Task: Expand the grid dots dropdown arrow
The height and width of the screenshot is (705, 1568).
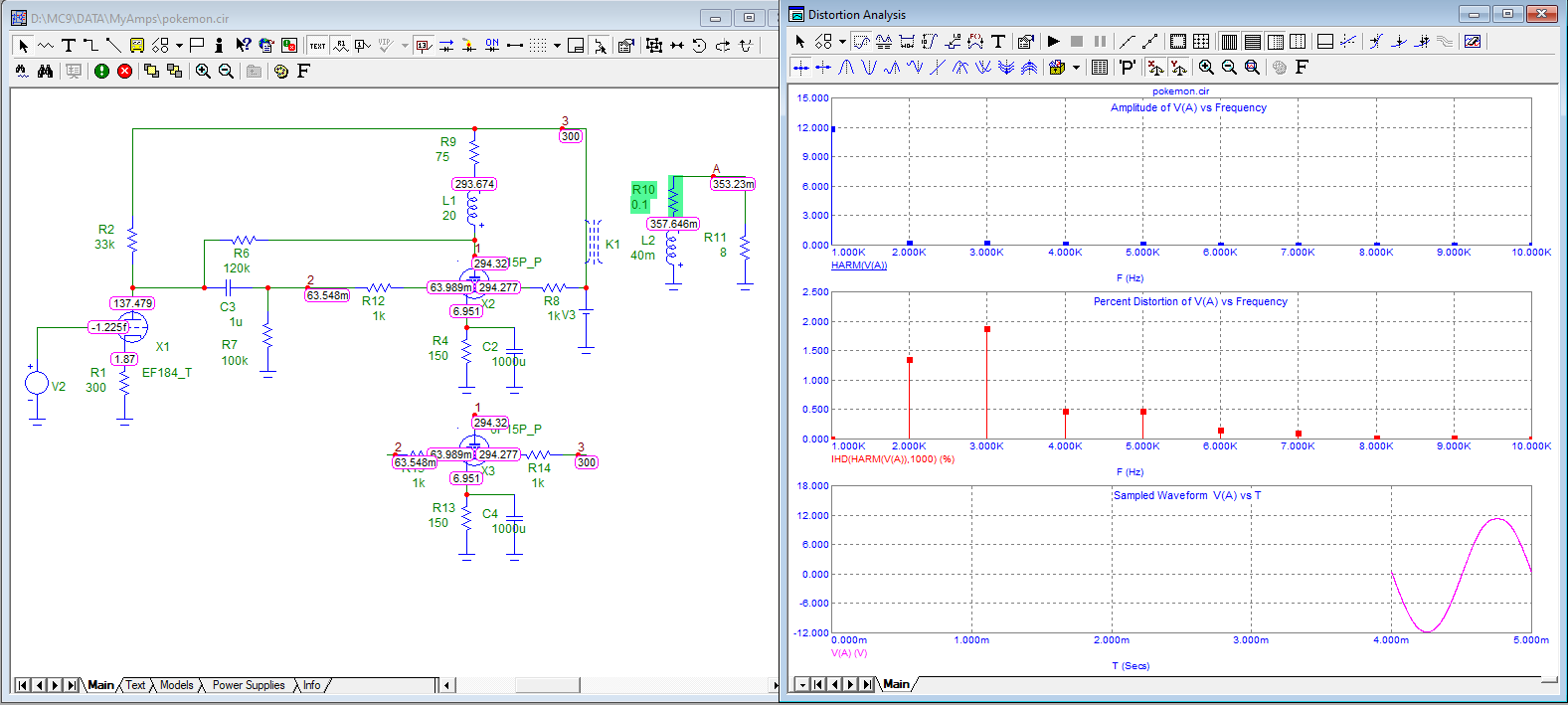Action: (557, 46)
